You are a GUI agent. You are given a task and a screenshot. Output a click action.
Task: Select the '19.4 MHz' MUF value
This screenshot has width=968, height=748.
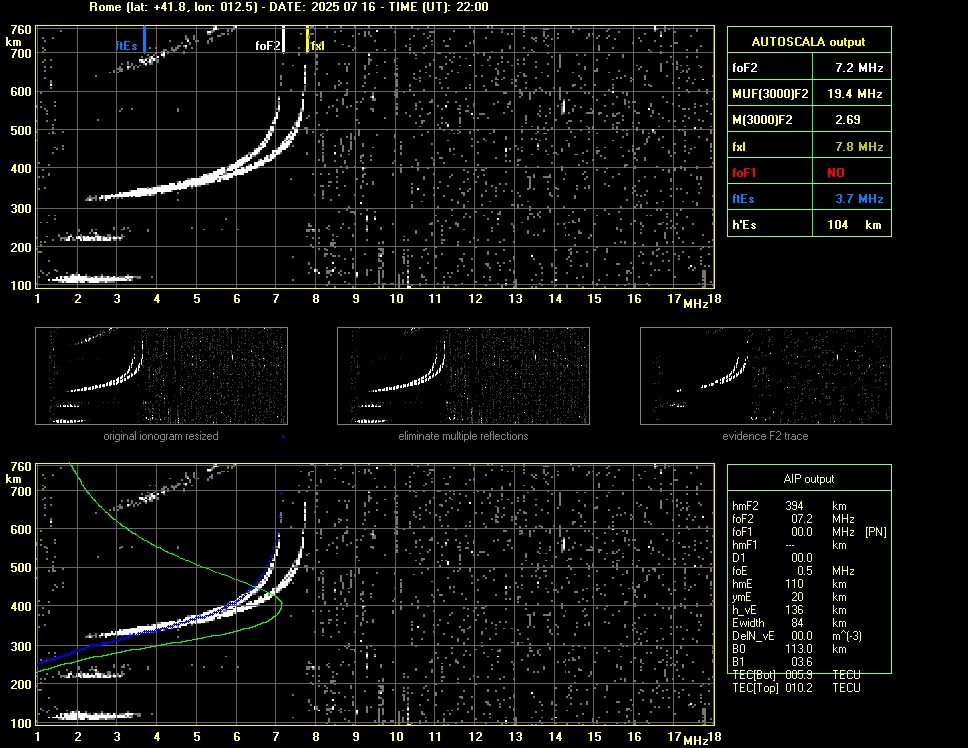[x=855, y=94]
